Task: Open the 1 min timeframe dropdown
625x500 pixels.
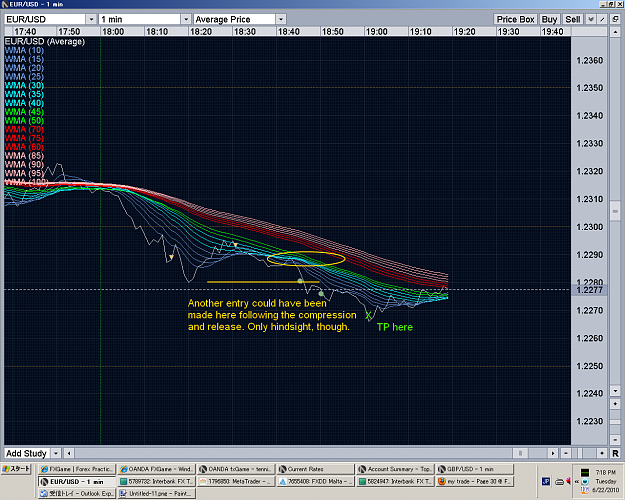Action: [x=186, y=19]
